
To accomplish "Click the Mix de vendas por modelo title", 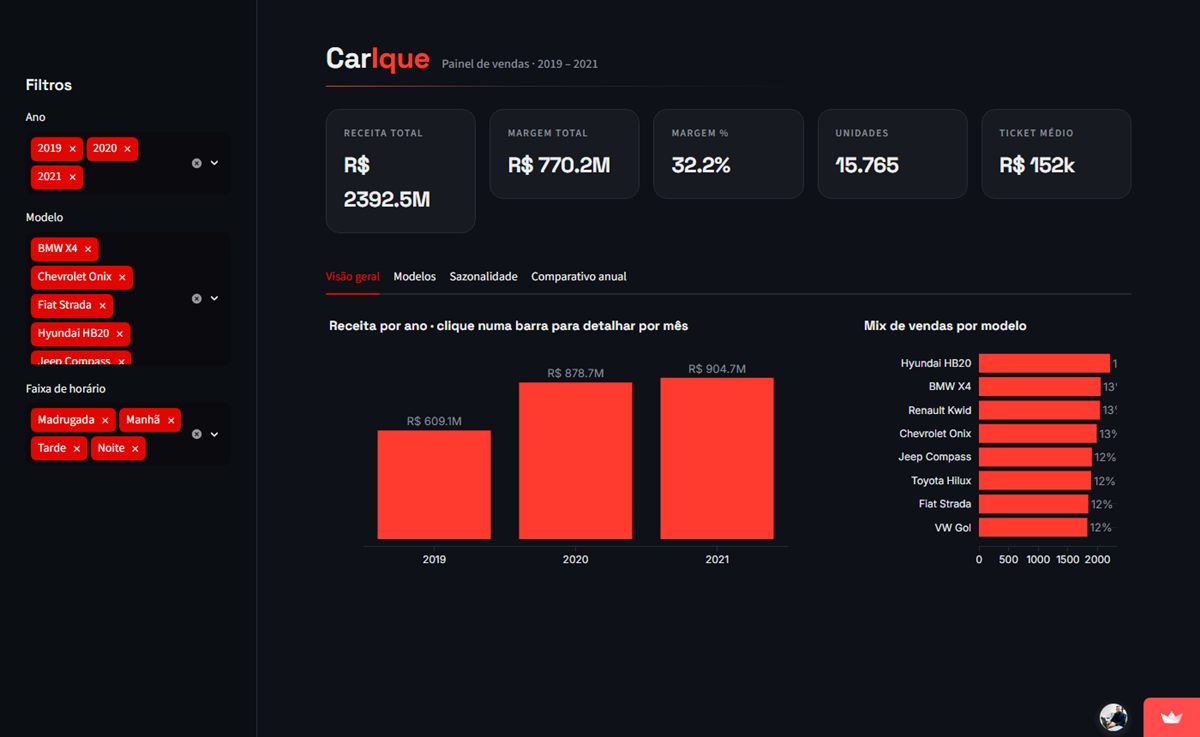I will click(x=945, y=326).
